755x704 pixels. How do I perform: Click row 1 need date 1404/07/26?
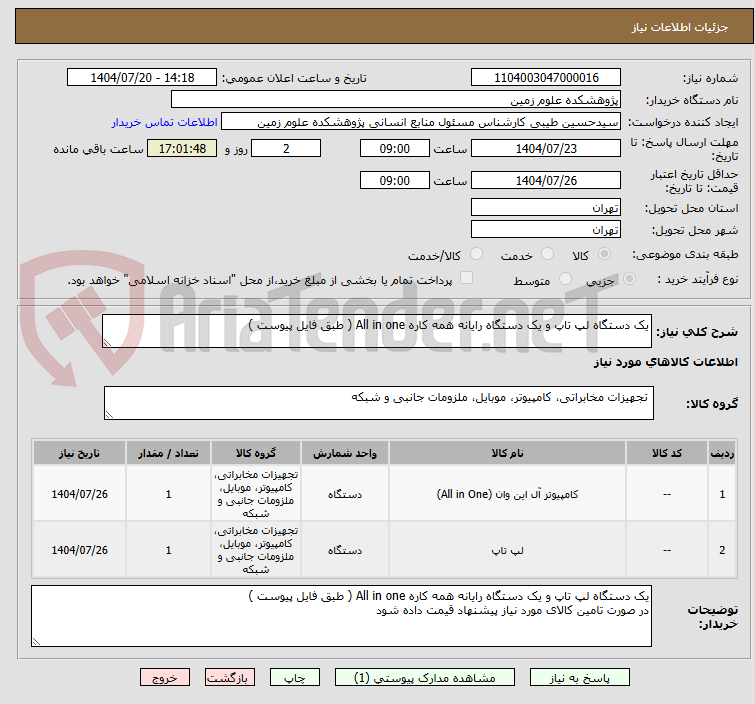(x=79, y=494)
